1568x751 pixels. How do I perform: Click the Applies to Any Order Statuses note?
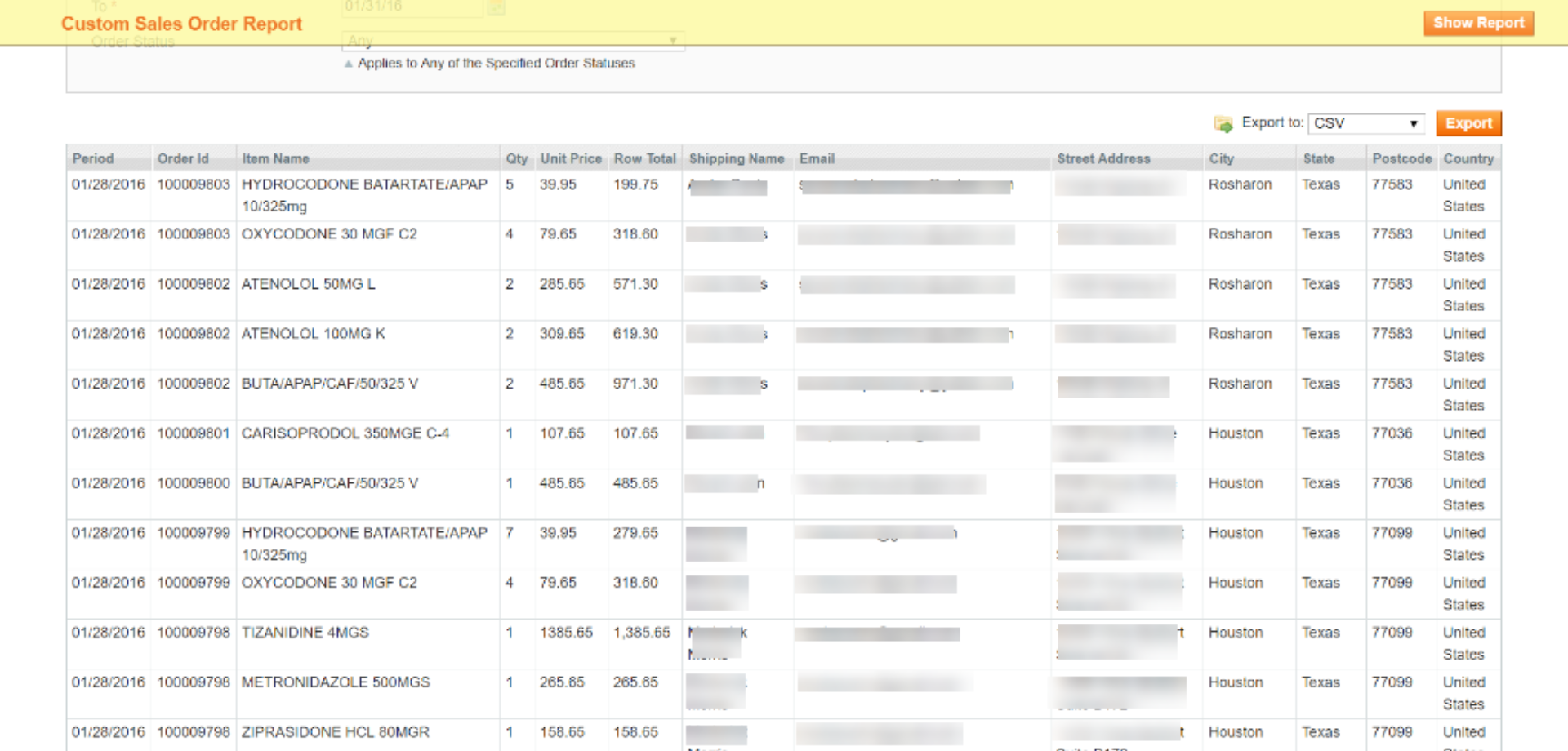click(496, 63)
